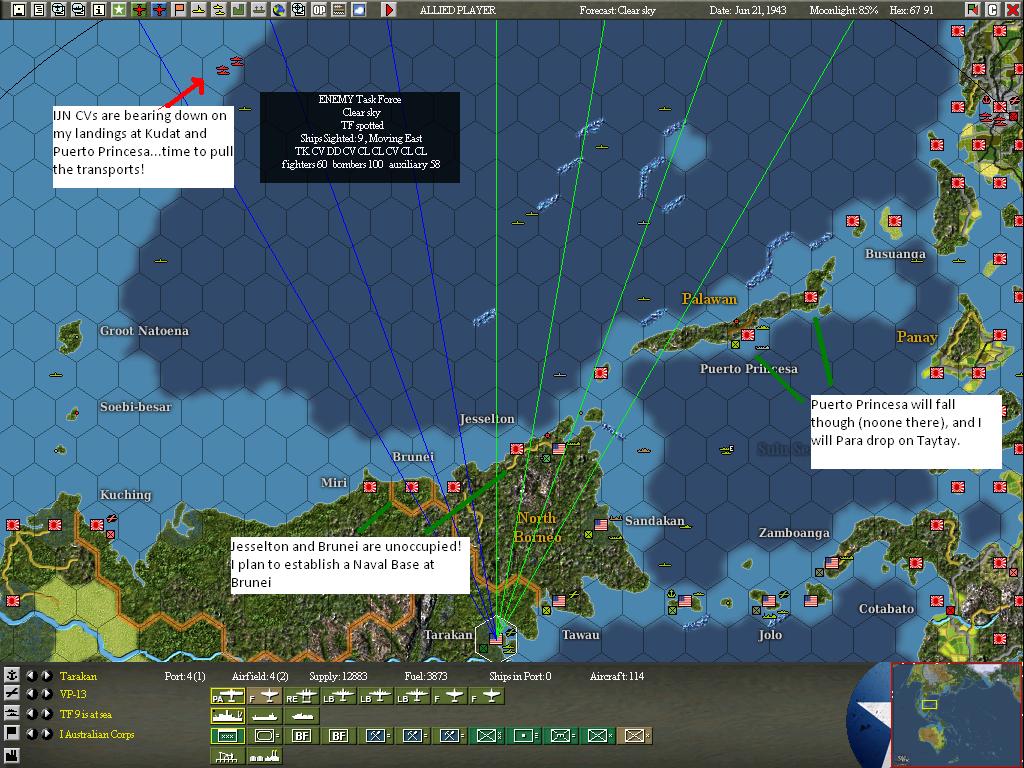The height and width of the screenshot is (768, 1024).
Task: Click the factory icon in the bottom-left panel
Action: [x=12, y=756]
